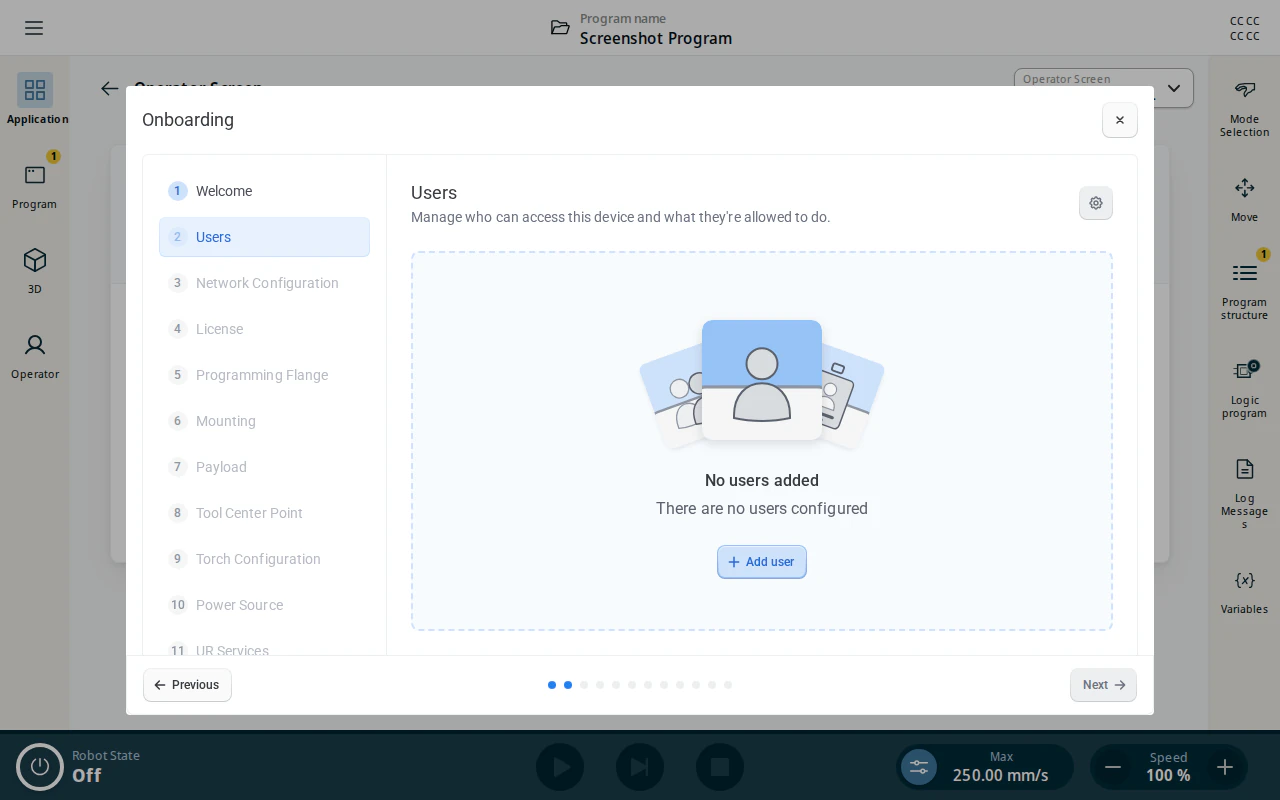Open the hamburger main menu
Image resolution: width=1280 pixels, height=800 pixels.
click(x=34, y=28)
